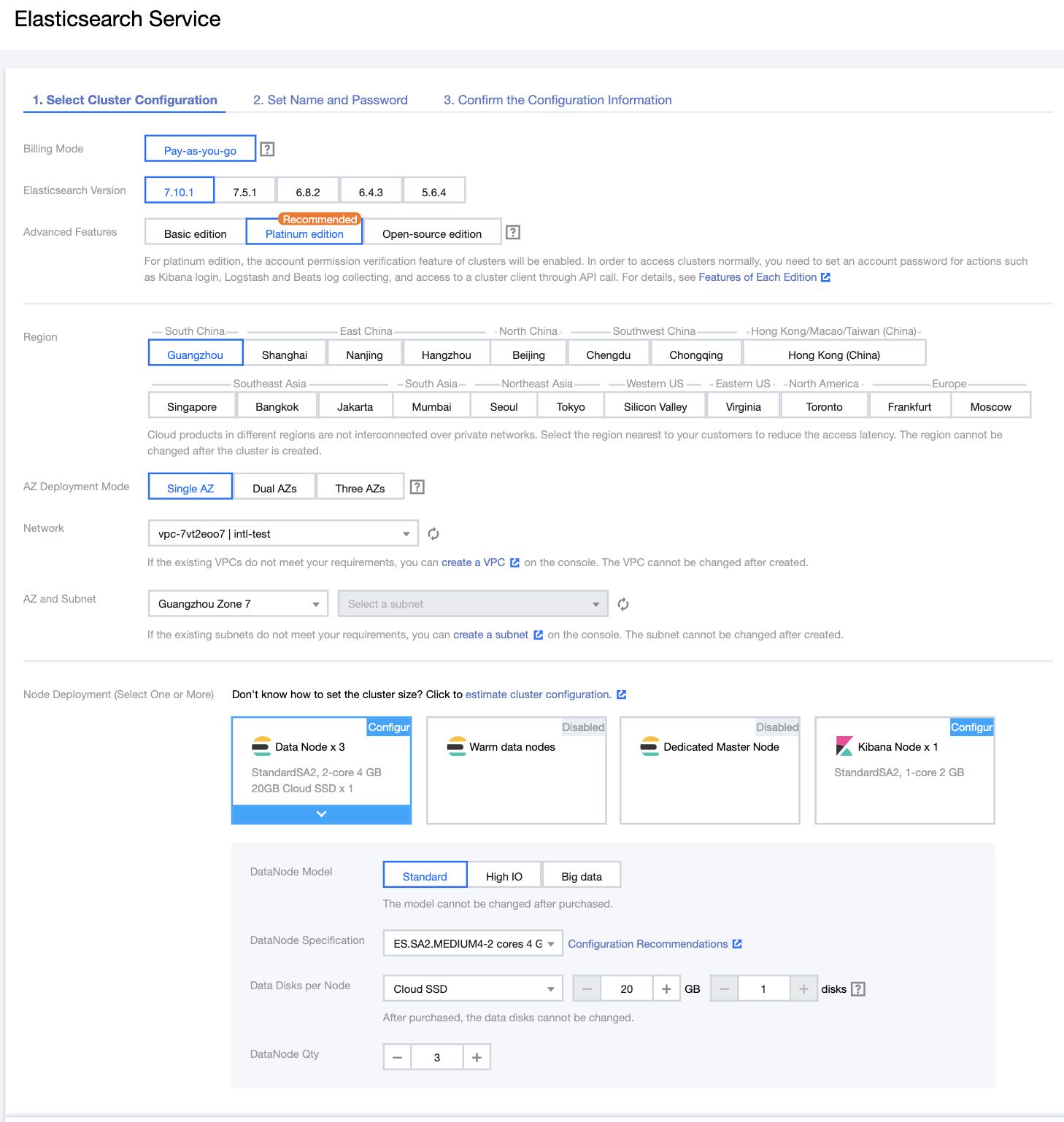Open external link icon beside create a VPC

(x=514, y=562)
